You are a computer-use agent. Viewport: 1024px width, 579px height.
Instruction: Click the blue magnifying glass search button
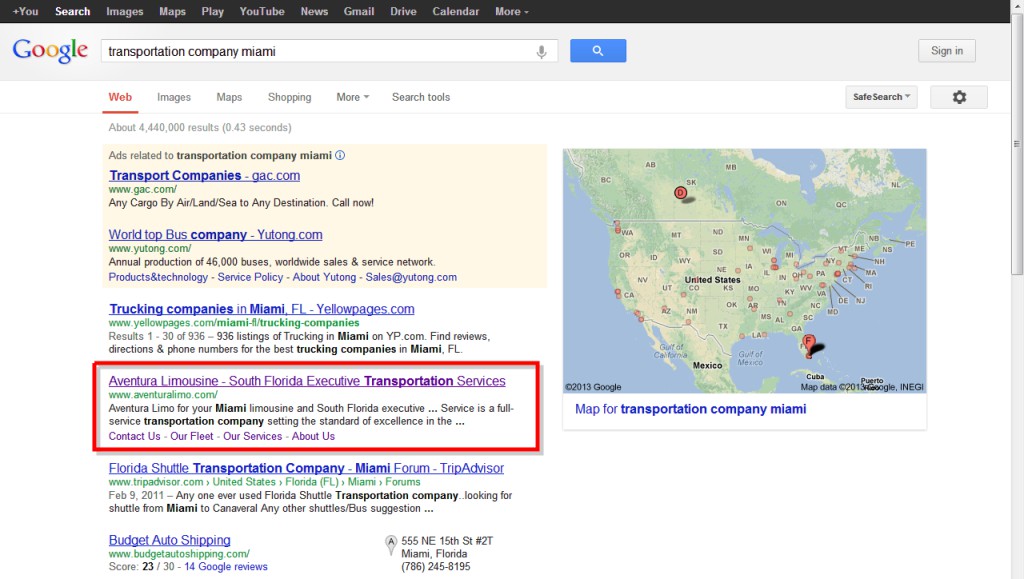598,51
